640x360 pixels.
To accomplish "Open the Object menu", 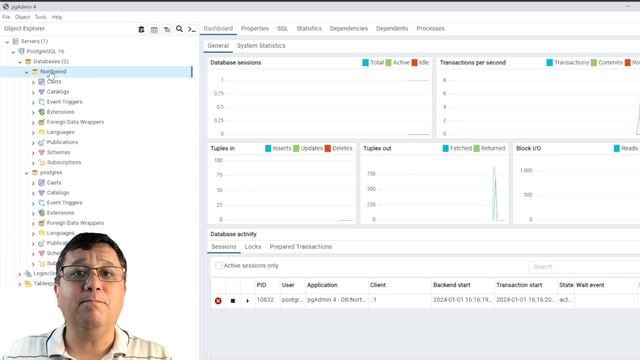I will click(22, 17).
